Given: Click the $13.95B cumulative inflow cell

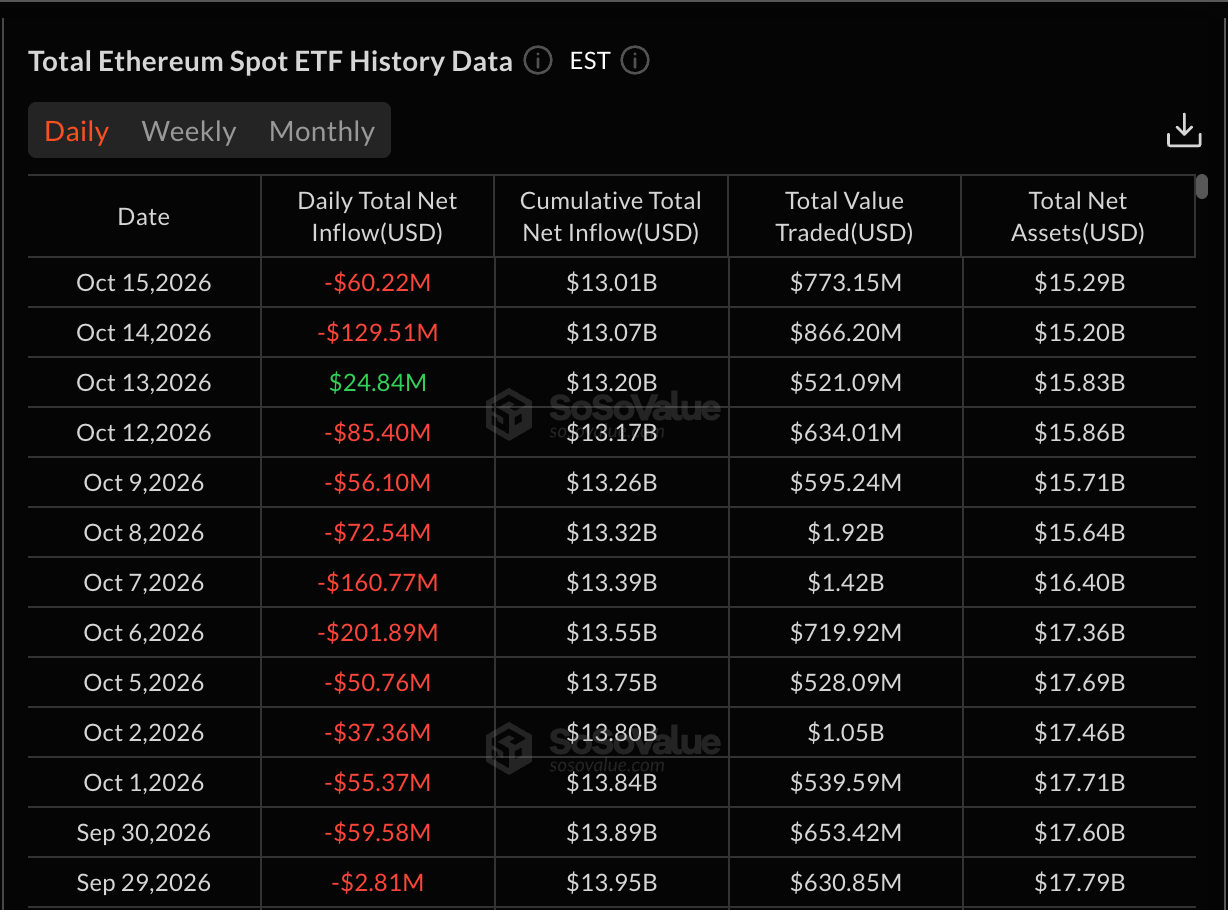Looking at the screenshot, I should tap(612, 883).
